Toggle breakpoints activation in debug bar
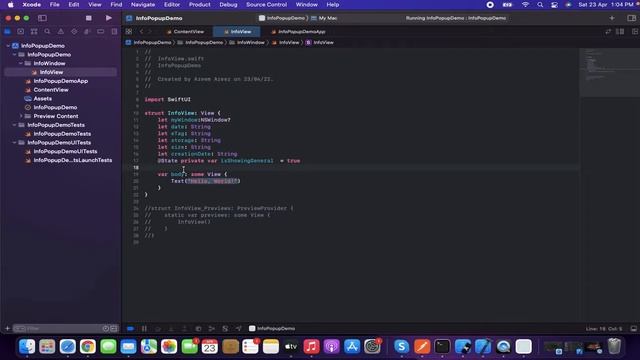640x360 pixels. (130, 328)
